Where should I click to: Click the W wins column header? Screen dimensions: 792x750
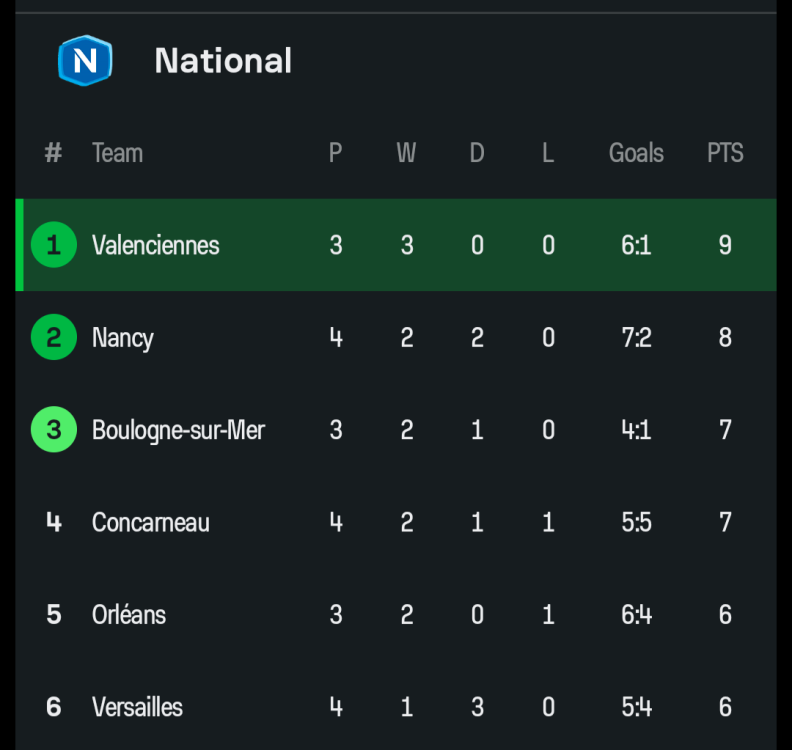pos(406,153)
